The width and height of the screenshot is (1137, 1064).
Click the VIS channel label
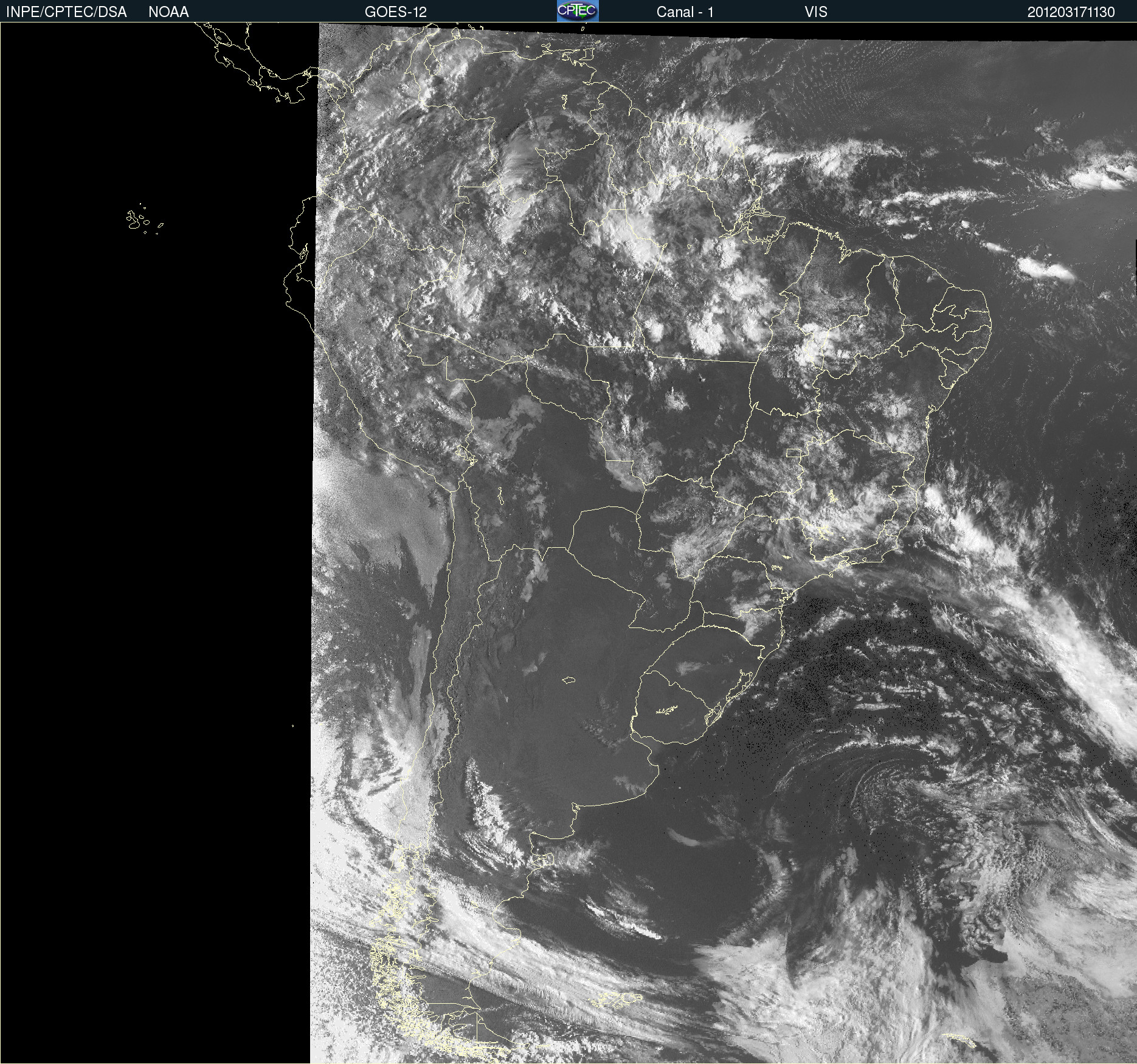816,12
